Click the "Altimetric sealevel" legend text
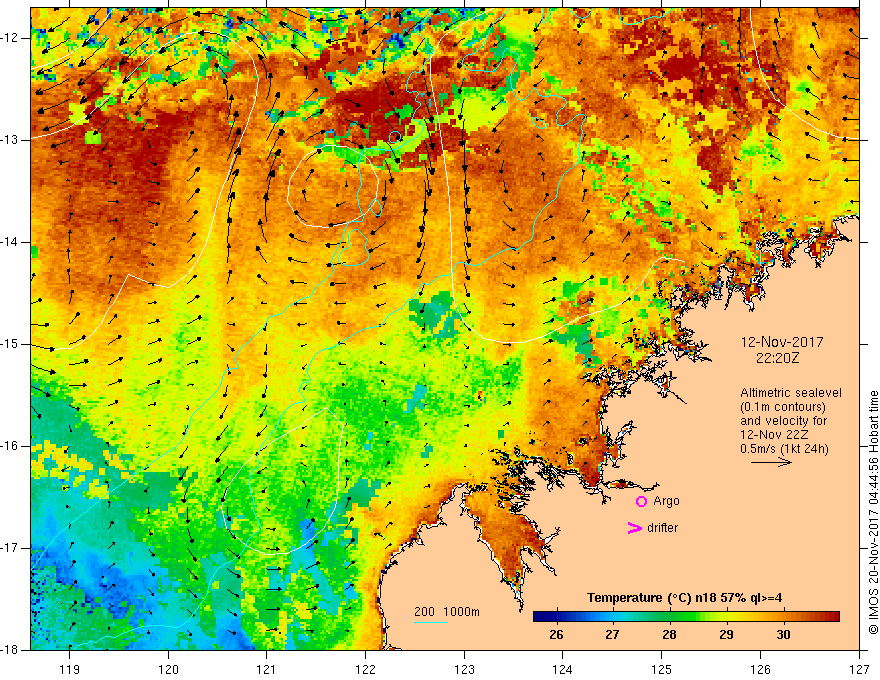Image resolution: width=880 pixels, height=680 pixels. pos(791,393)
